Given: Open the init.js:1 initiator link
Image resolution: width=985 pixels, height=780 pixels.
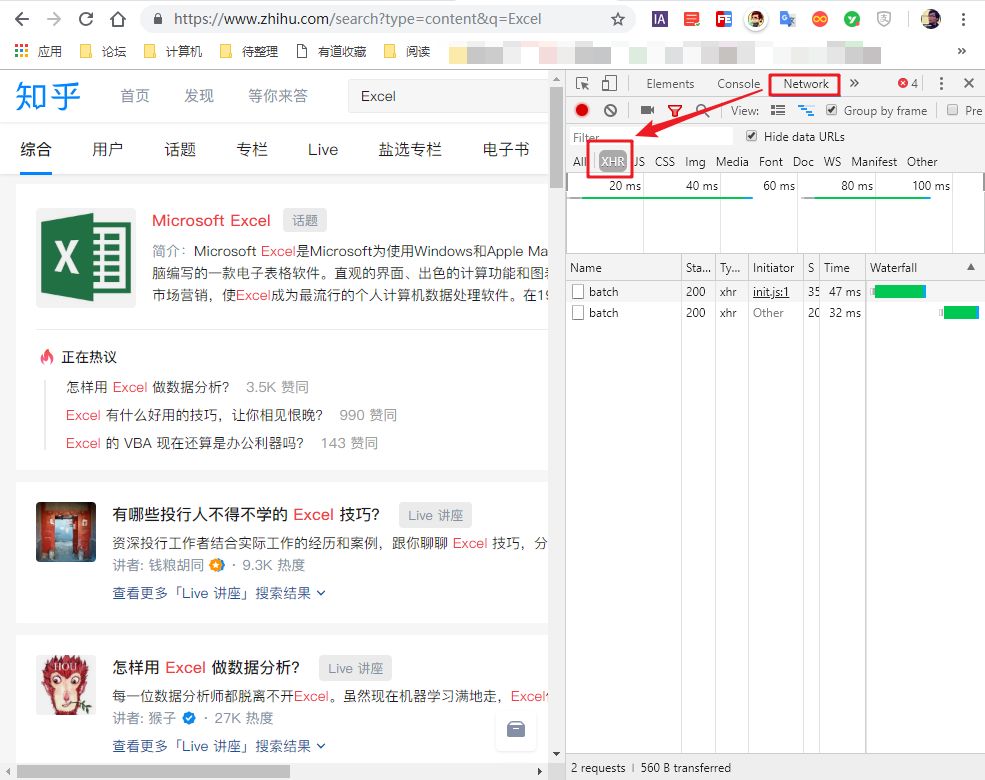Looking at the screenshot, I should (771, 291).
